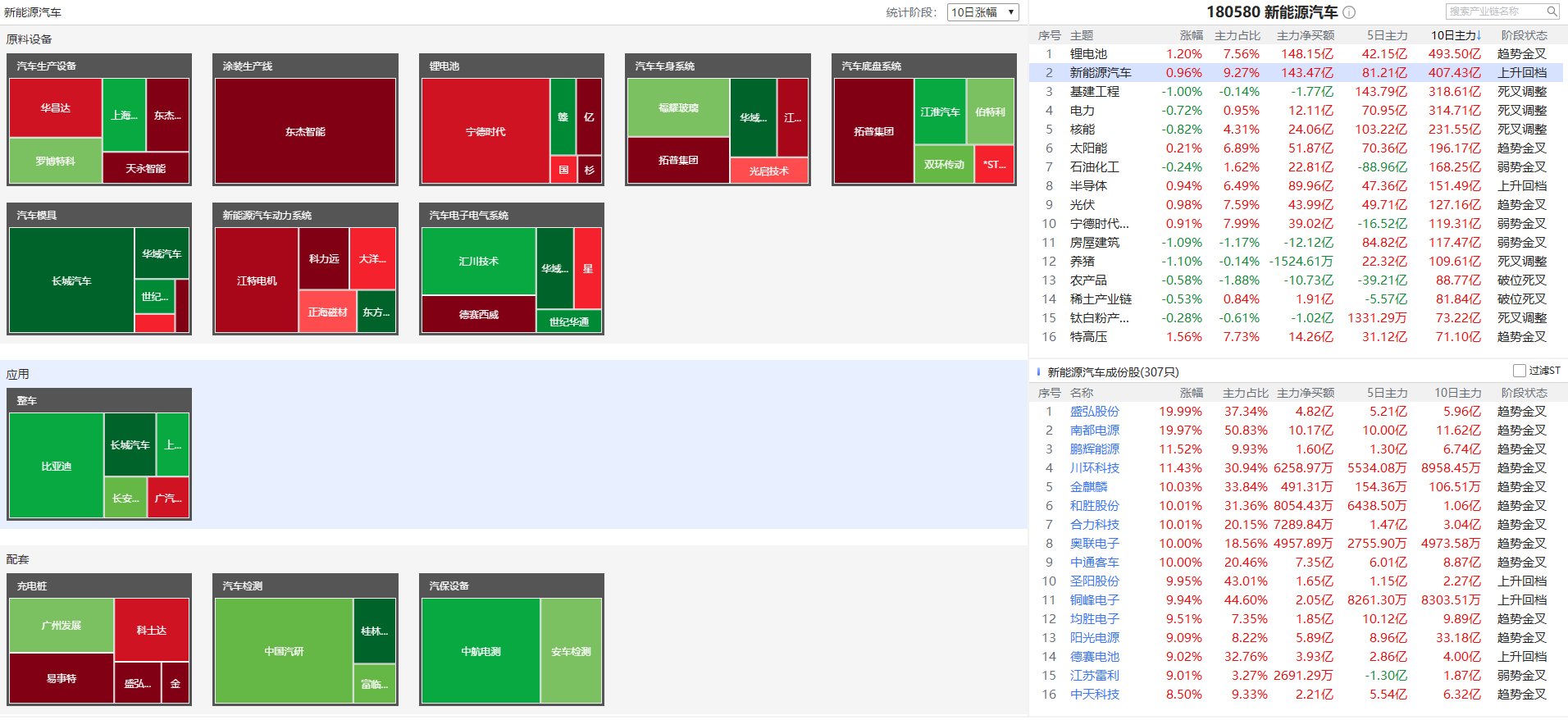The height and width of the screenshot is (720, 1568).
Task: Sort constituent stocks by 名称 column
Action: coord(1082,393)
